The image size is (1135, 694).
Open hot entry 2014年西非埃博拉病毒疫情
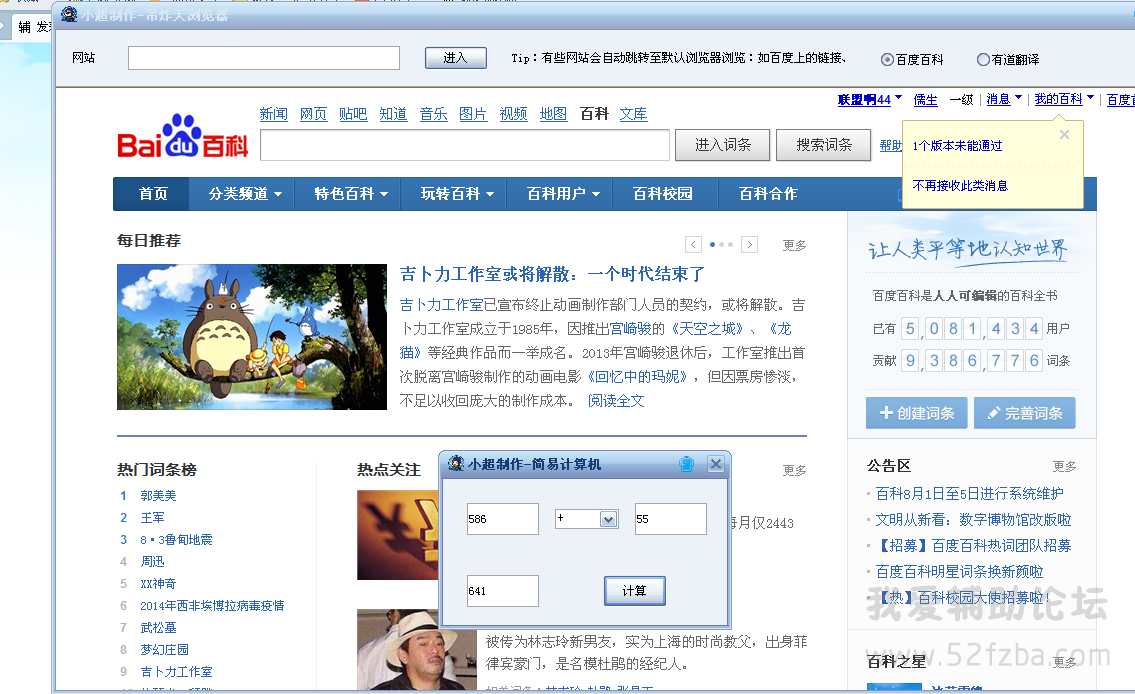[212, 606]
